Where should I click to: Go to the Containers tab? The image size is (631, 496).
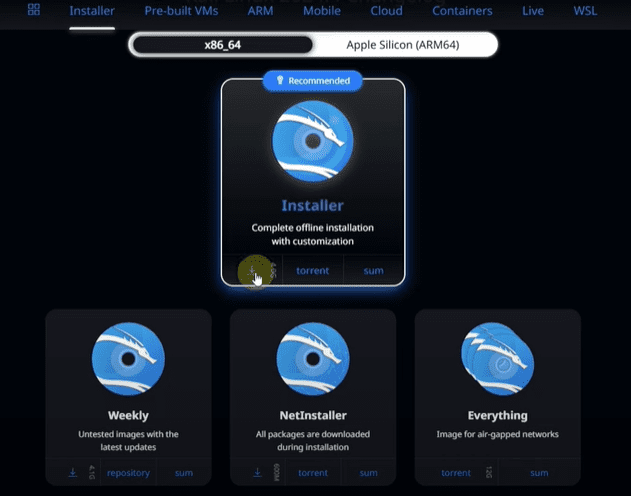(x=462, y=11)
